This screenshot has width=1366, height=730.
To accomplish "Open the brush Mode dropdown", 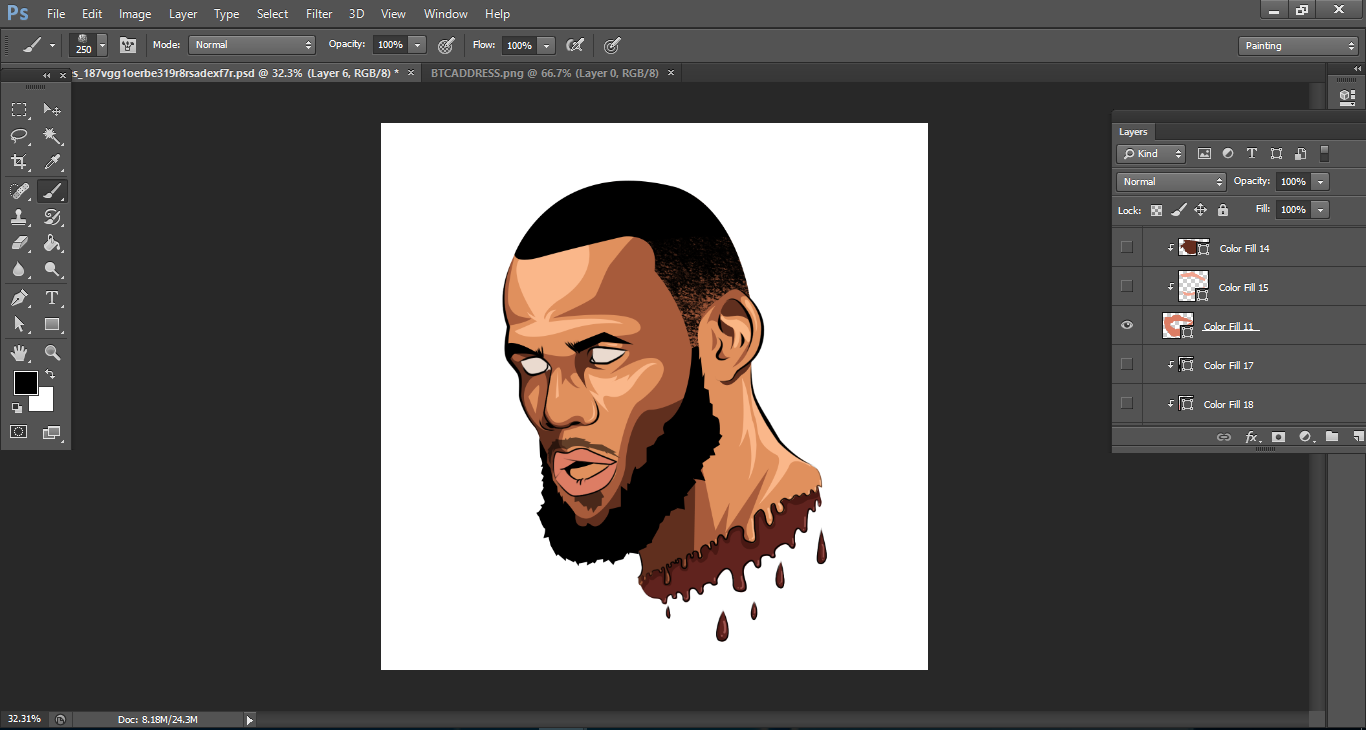I will tap(252, 45).
